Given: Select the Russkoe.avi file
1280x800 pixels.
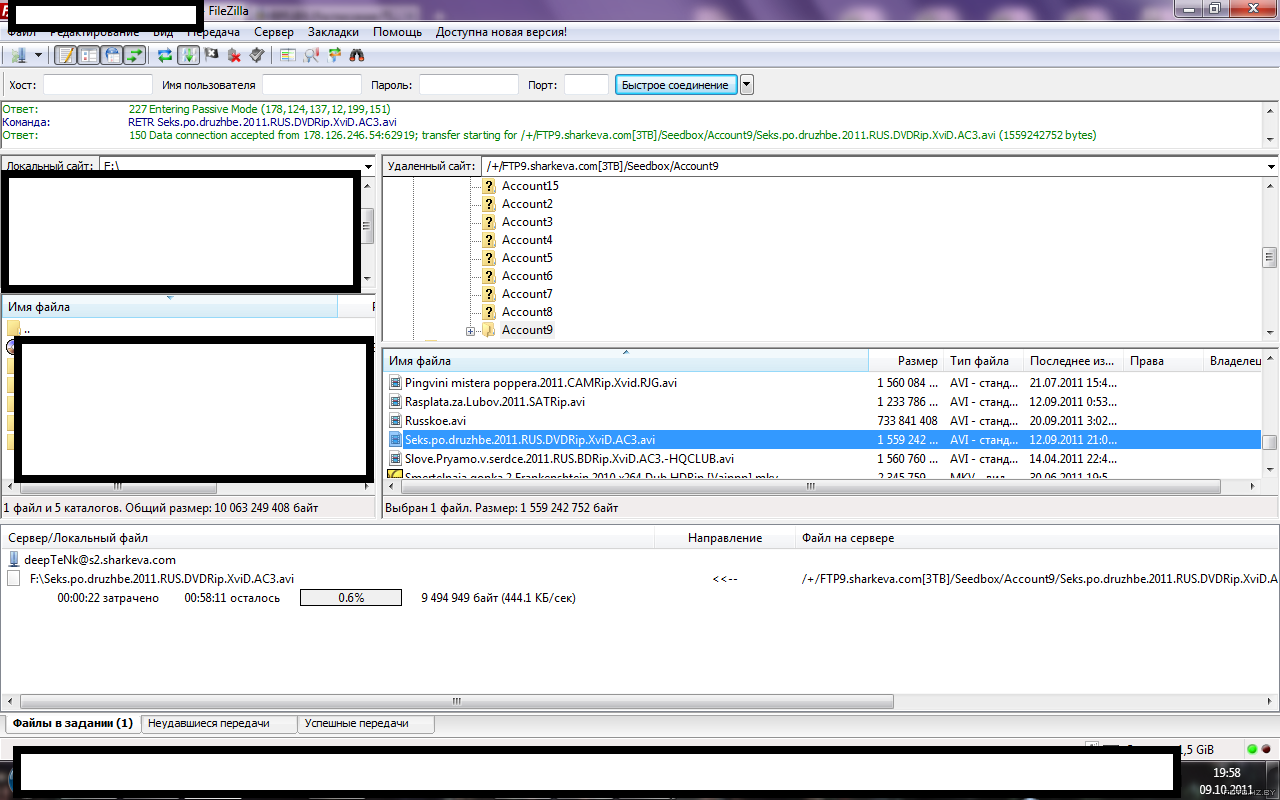Looking at the screenshot, I should (435, 421).
